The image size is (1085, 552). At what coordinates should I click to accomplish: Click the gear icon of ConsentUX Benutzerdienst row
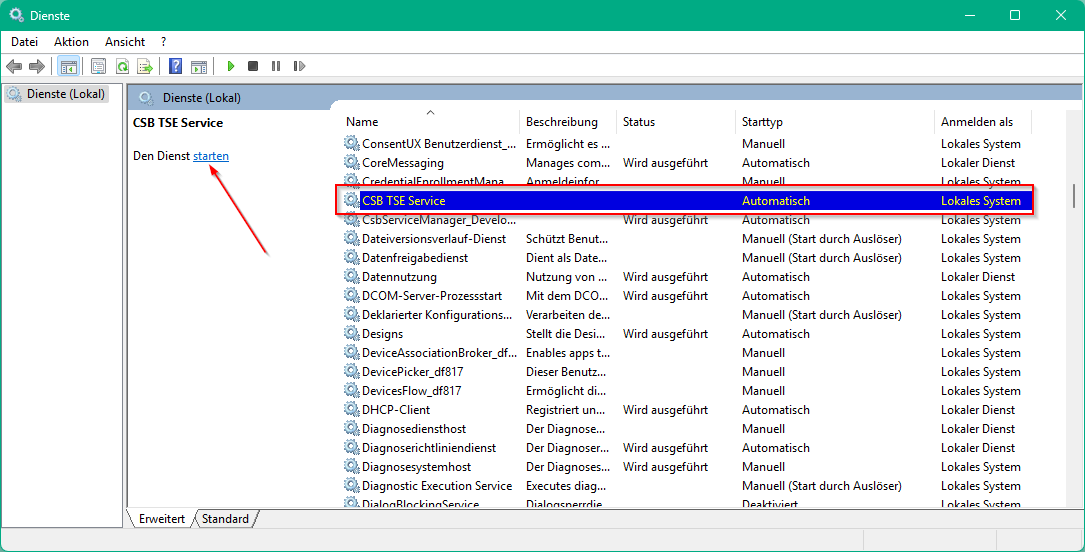point(352,144)
